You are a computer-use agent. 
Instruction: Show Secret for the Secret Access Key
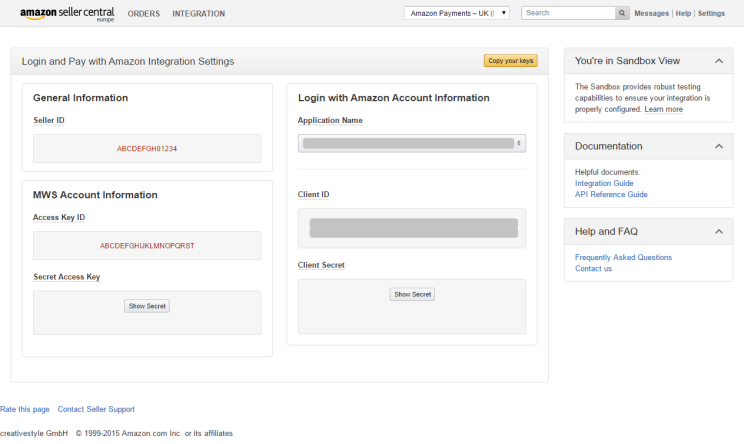pos(147,306)
